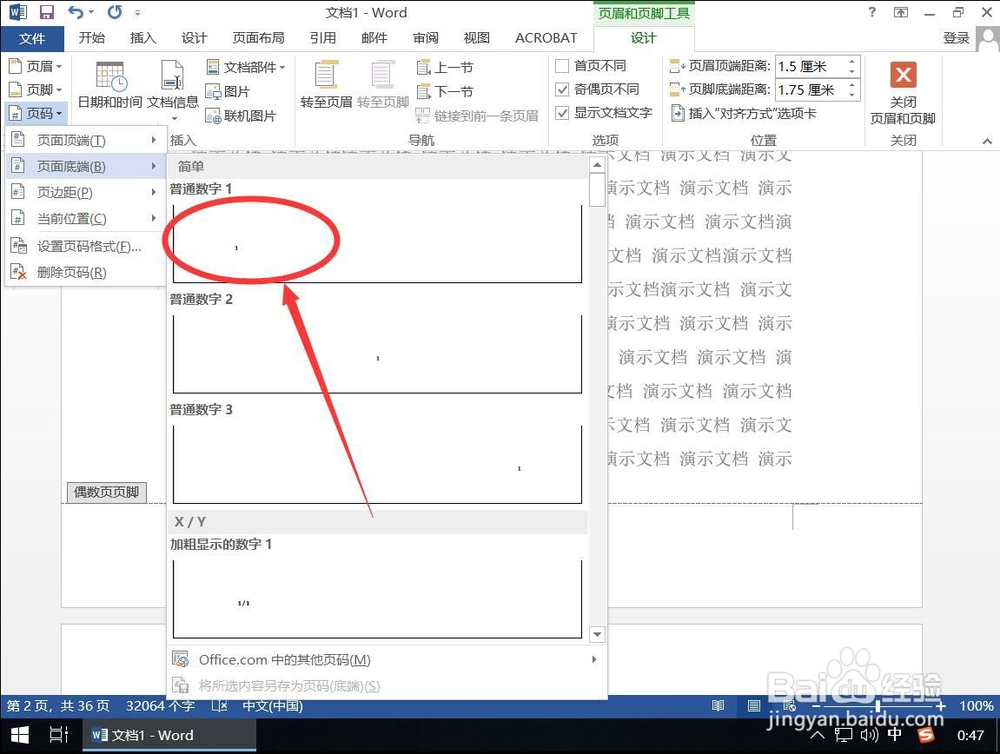
Task: Close Header and Footer with red X
Action: click(x=903, y=93)
